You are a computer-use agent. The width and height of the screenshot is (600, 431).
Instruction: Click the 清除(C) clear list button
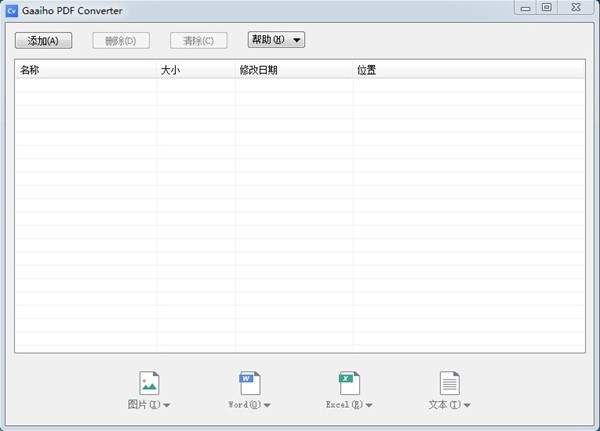(x=199, y=41)
